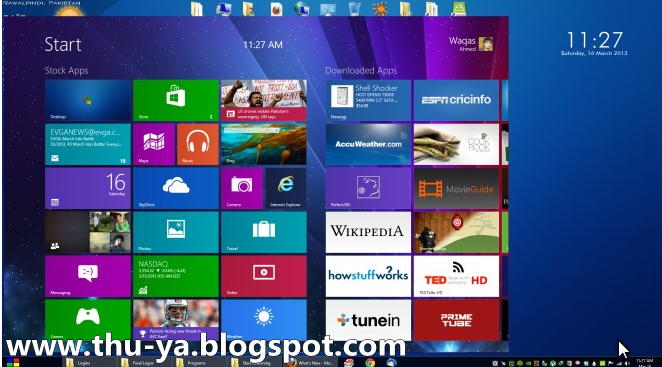Open the People tile with photo collage
This screenshot has height=367, width=662.
[x=88, y=232]
